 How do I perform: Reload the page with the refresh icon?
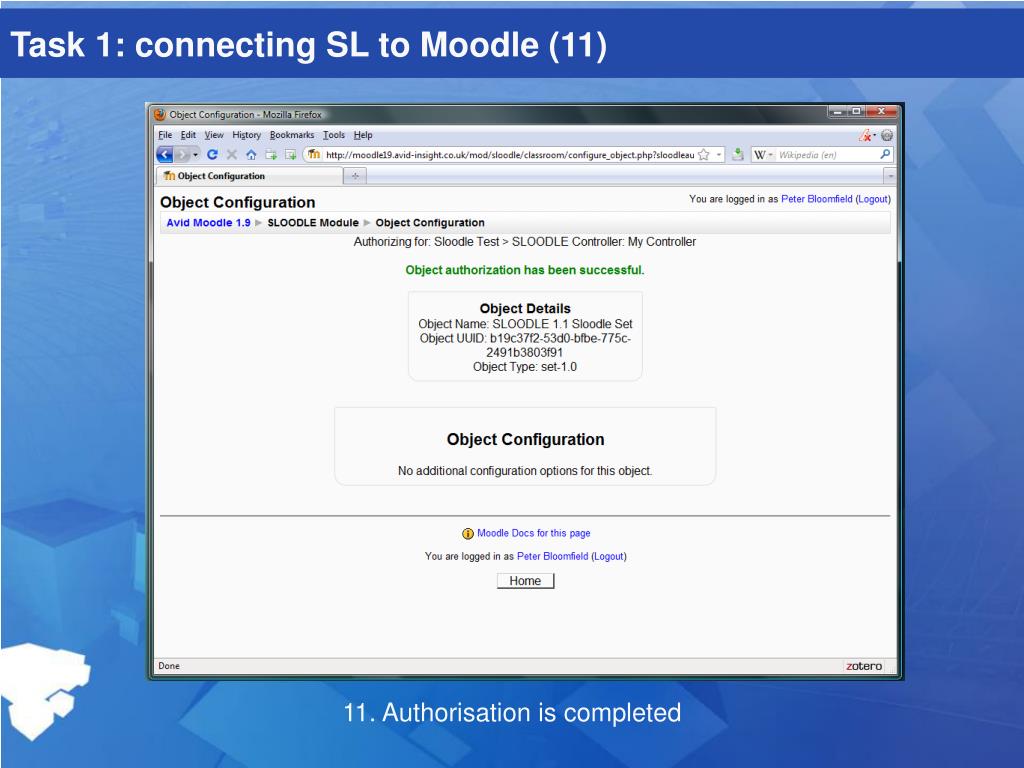point(212,155)
